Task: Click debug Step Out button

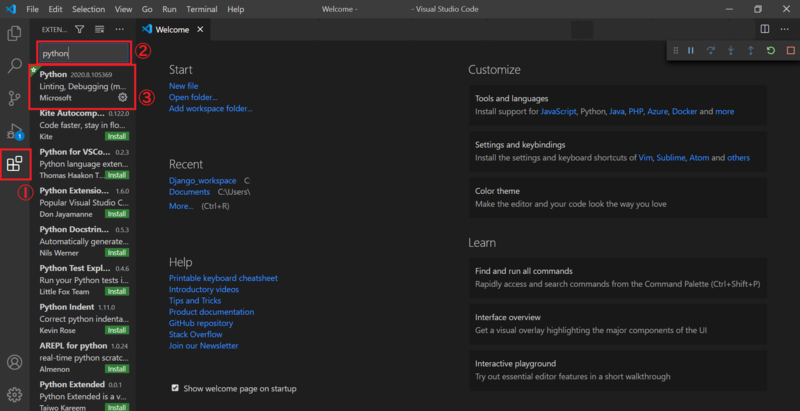Action: coord(751,50)
